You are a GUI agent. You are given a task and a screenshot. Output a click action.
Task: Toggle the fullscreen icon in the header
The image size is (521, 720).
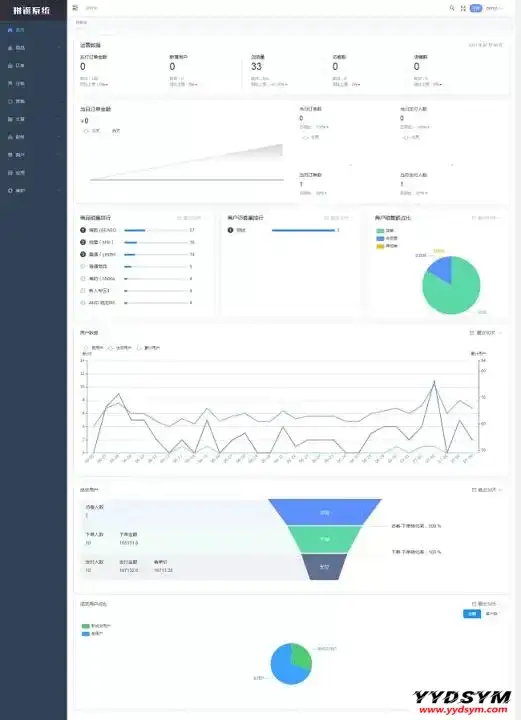click(x=463, y=8)
